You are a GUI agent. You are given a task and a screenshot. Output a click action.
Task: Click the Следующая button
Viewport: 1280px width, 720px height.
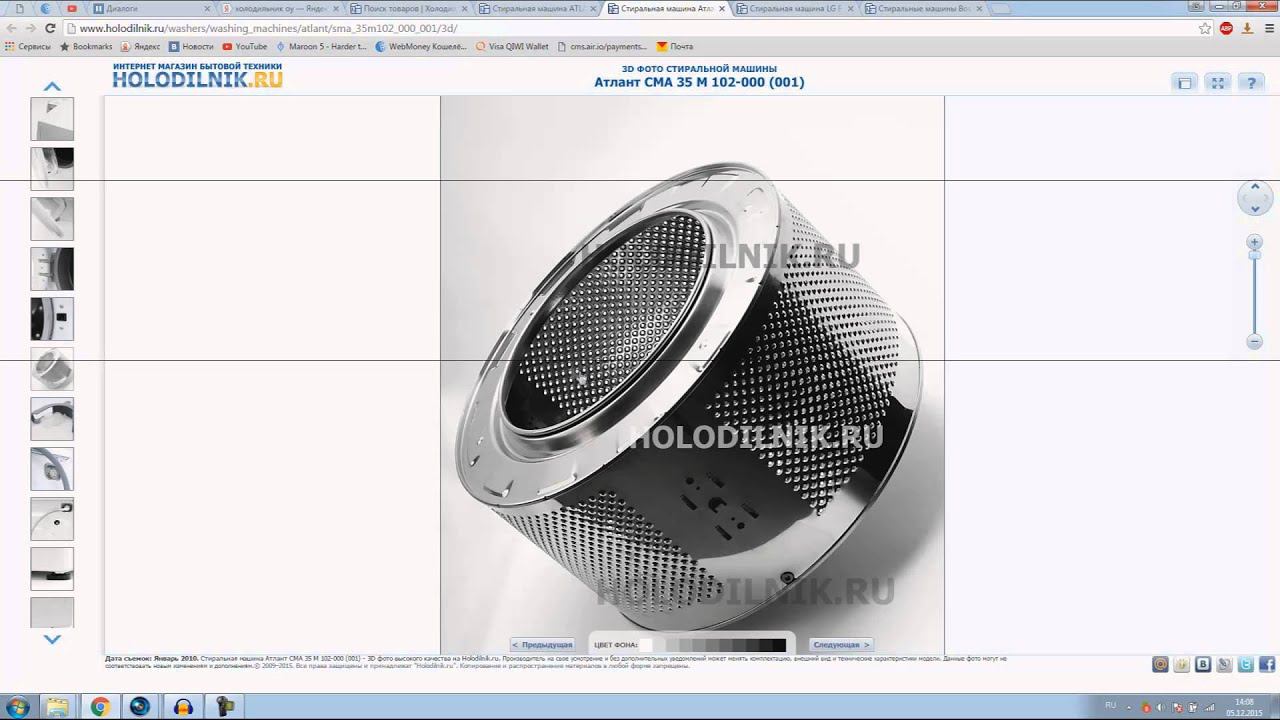[839, 645]
